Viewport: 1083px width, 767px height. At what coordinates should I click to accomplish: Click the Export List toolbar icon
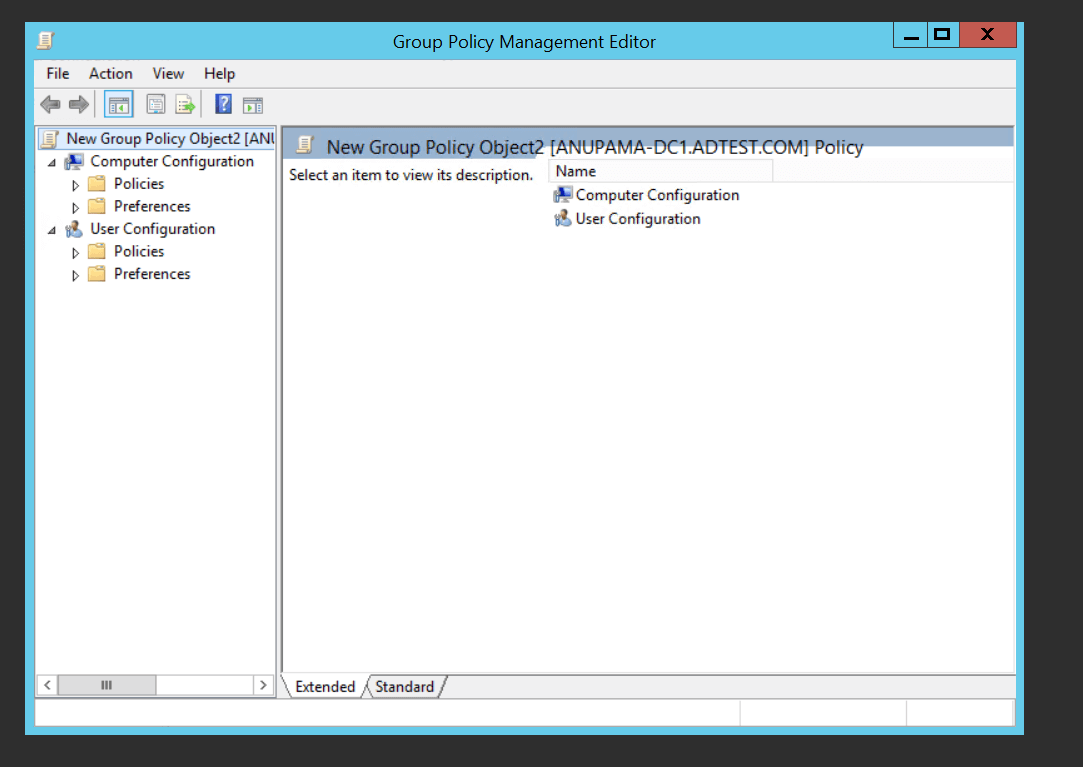click(185, 105)
